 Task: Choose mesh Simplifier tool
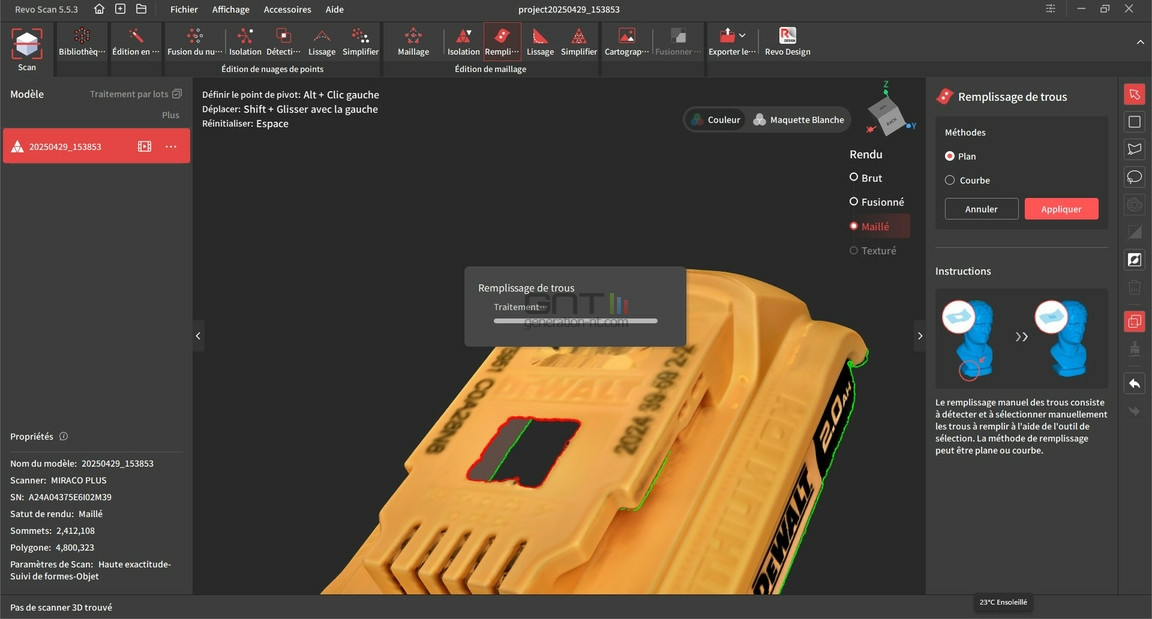(579, 42)
